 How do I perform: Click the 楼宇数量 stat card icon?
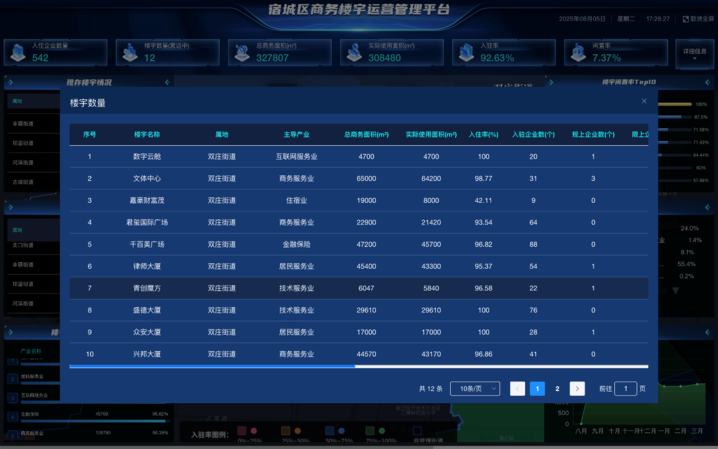129,53
